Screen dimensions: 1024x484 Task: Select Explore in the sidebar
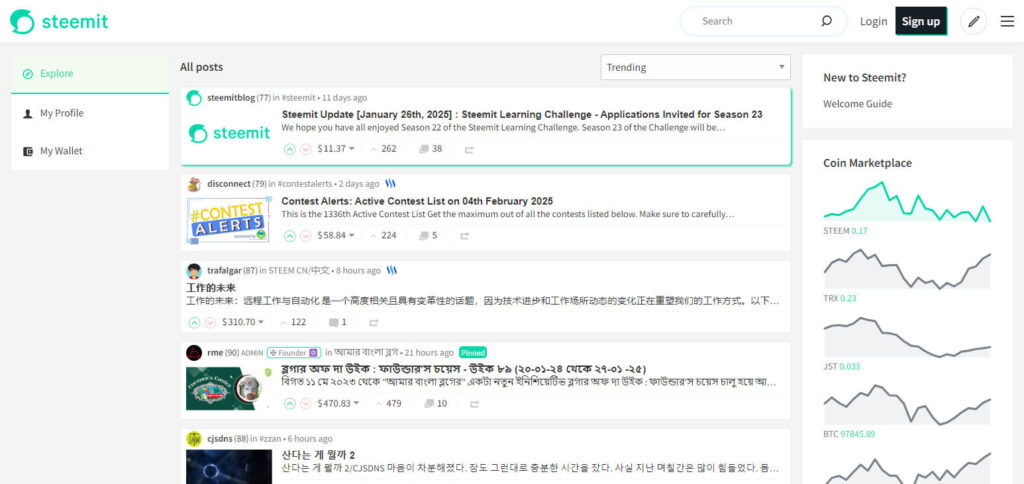tap(90, 74)
